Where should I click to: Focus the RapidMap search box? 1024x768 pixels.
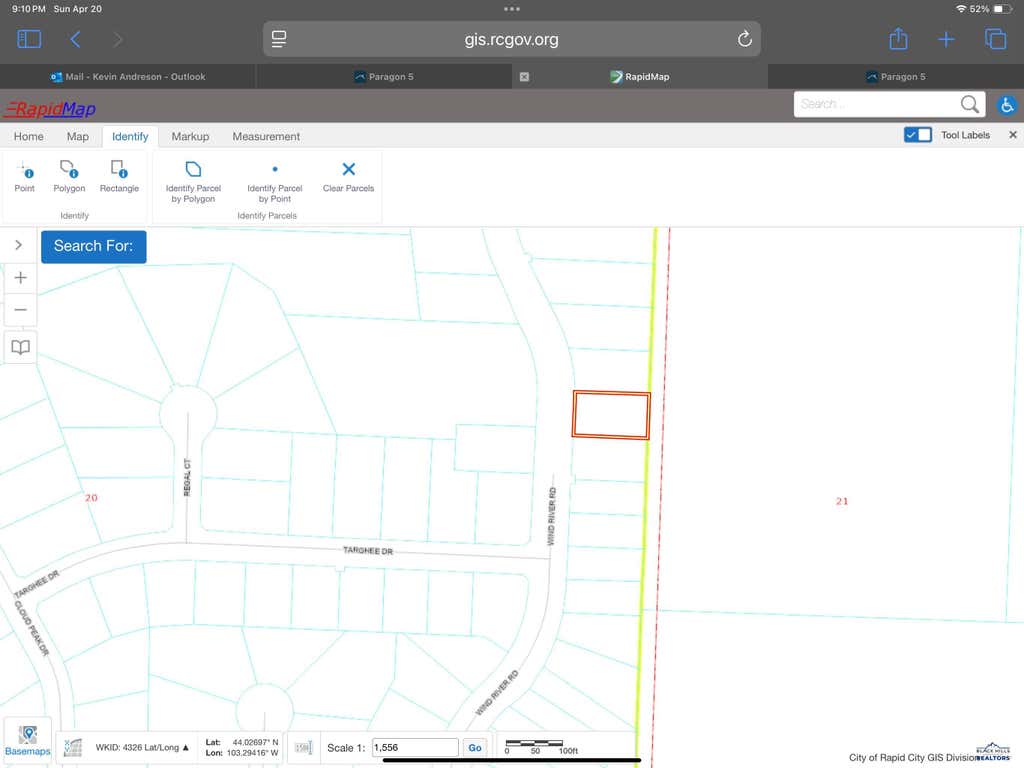875,104
